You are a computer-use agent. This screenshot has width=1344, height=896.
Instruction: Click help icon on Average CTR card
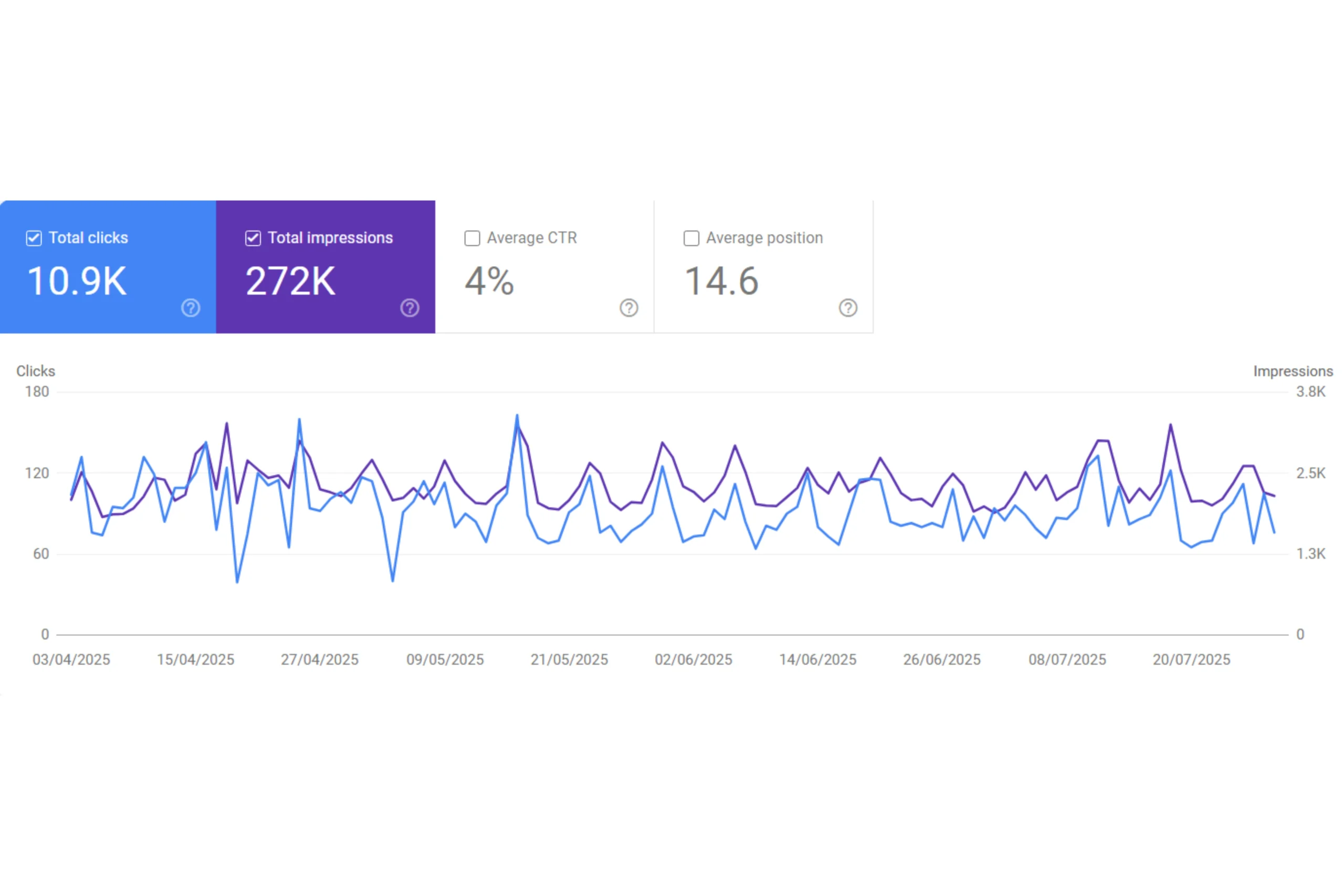click(x=628, y=308)
